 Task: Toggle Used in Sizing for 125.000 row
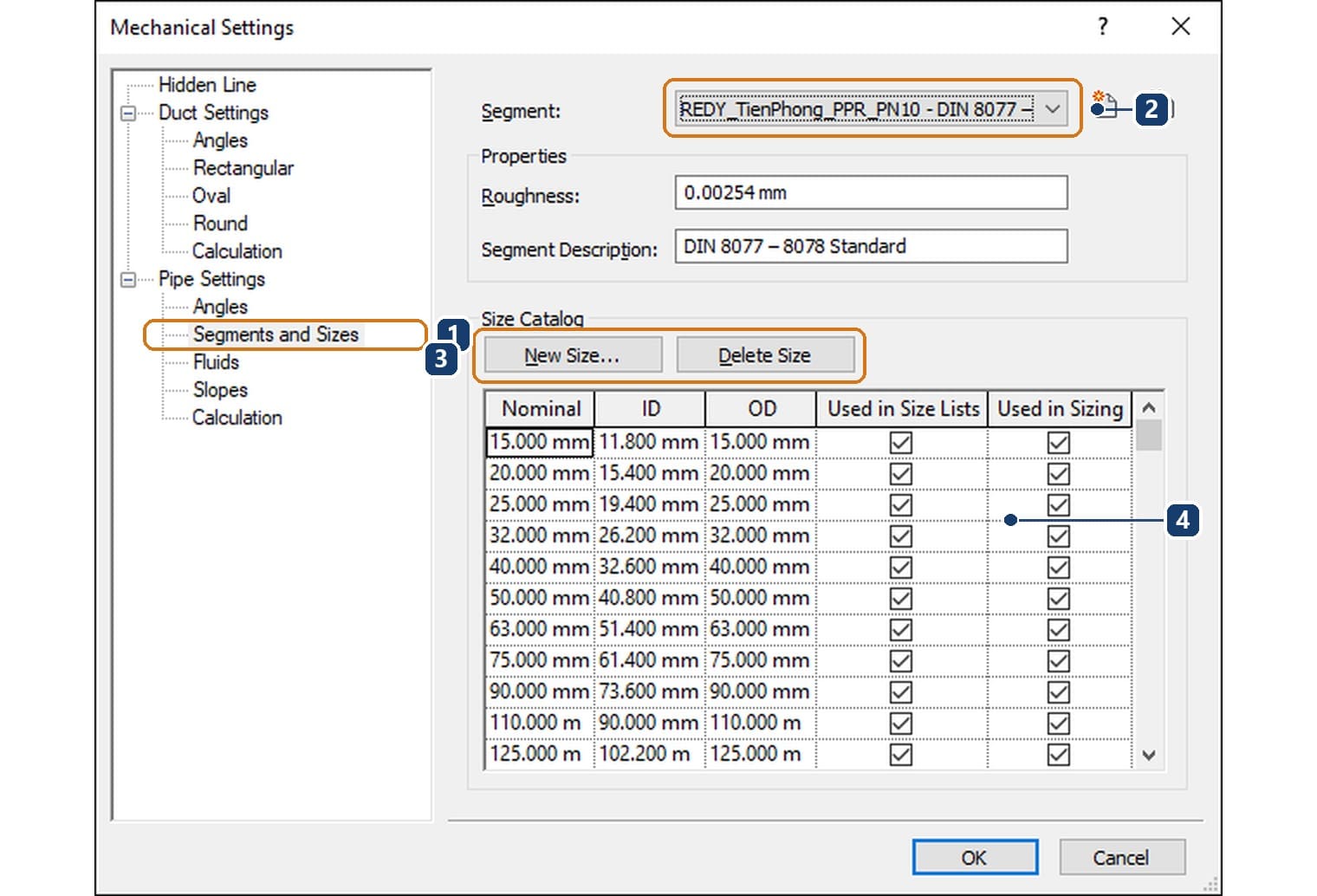click(x=1059, y=754)
